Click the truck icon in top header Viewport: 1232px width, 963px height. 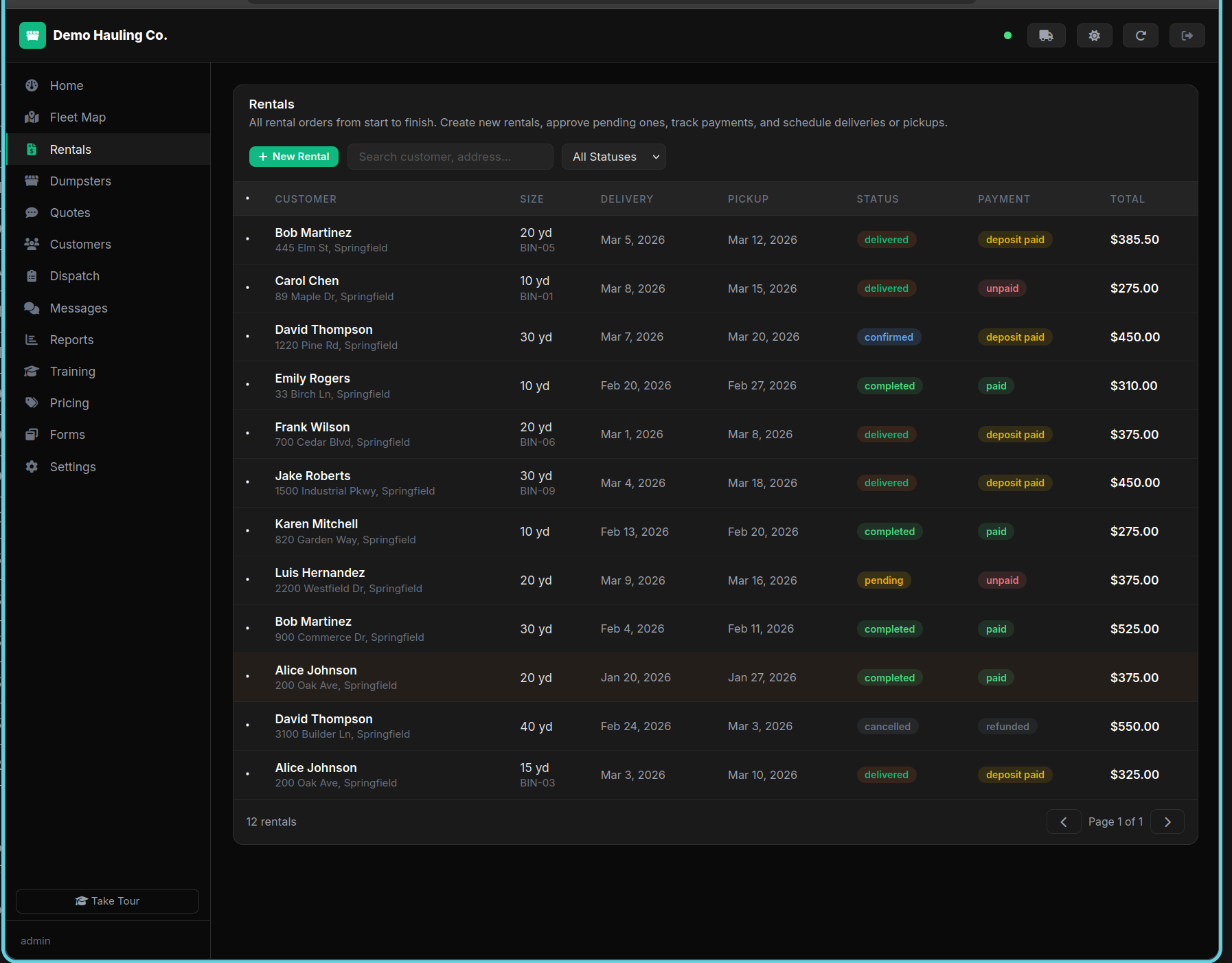coord(1046,36)
